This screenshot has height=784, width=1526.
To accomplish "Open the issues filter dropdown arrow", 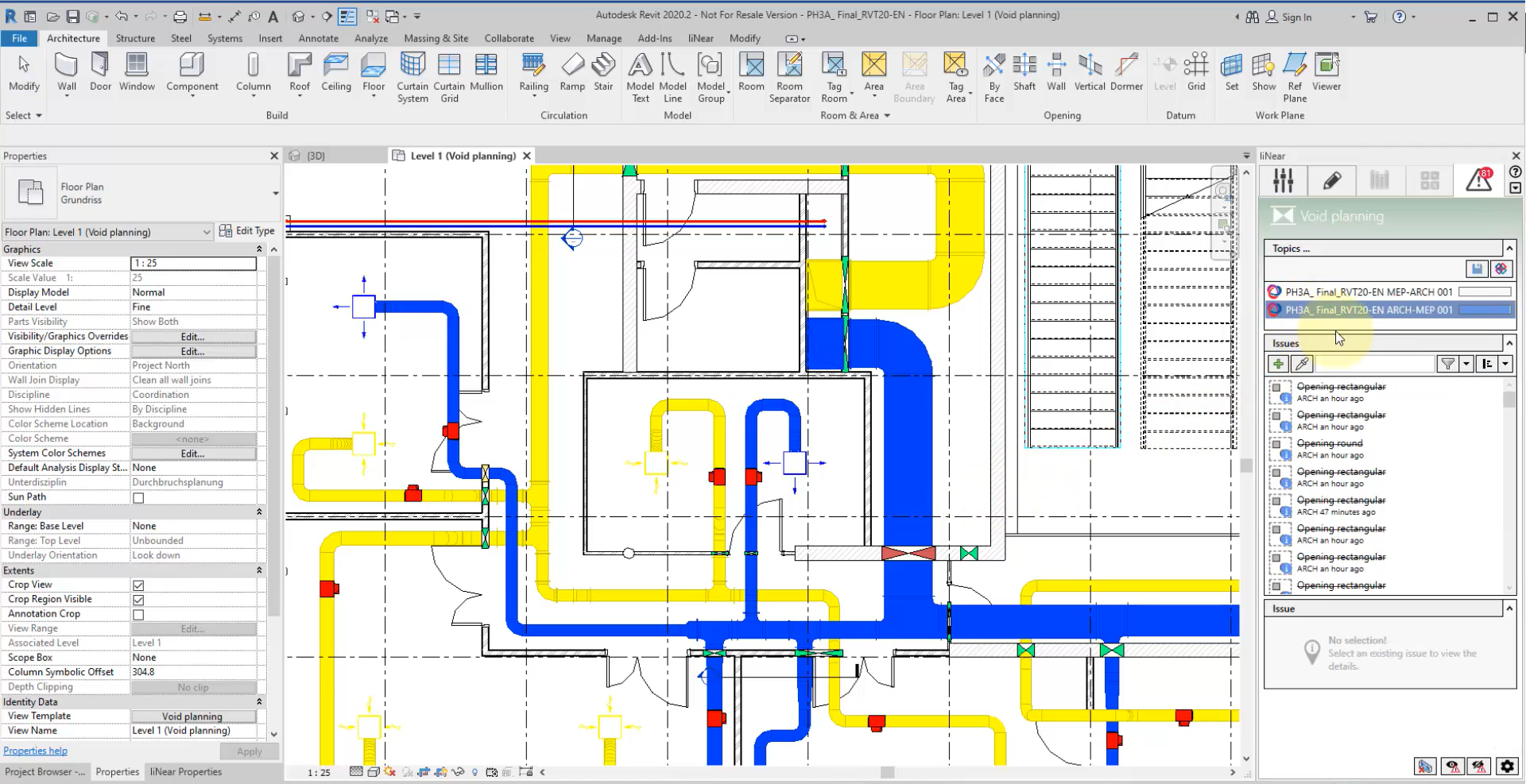I will coord(1466,364).
